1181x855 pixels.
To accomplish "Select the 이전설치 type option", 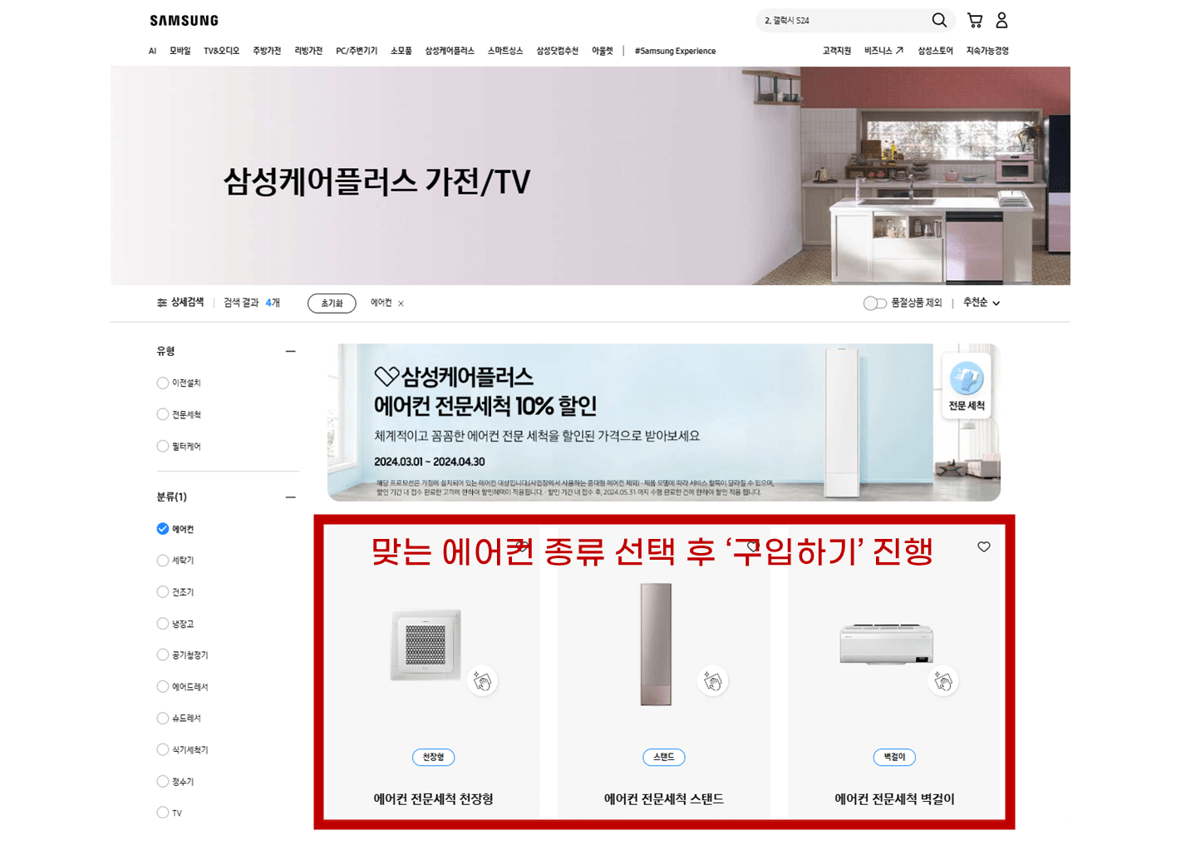I will (x=163, y=383).
